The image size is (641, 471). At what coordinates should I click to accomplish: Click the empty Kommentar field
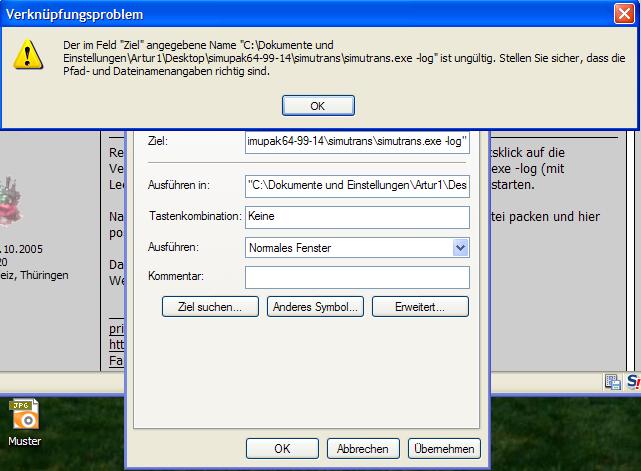(357, 277)
